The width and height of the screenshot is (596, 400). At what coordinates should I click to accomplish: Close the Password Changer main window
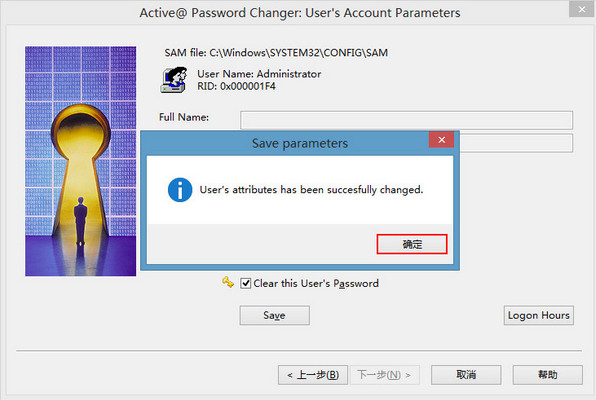click(582, 9)
